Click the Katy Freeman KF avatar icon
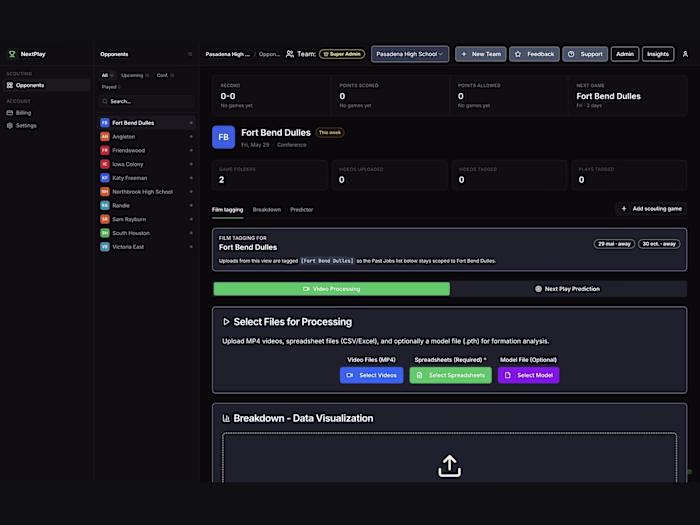Screen dimensions: 700x525 105,178
